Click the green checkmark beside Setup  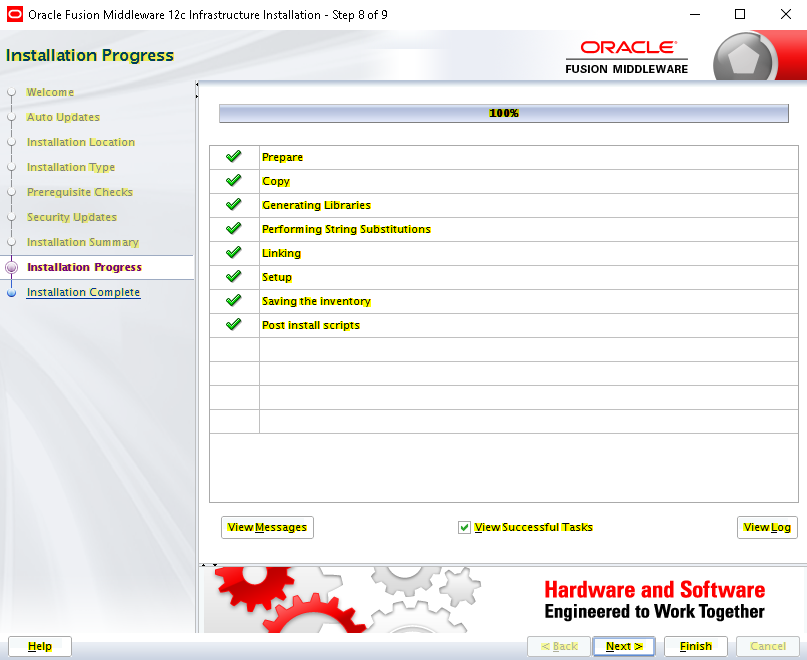click(x=234, y=276)
